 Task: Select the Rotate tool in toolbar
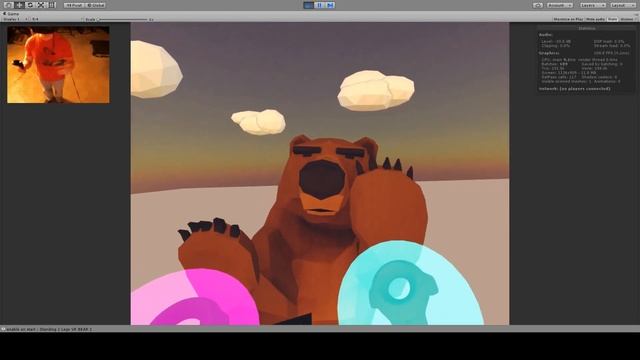pyautogui.click(x=30, y=5)
